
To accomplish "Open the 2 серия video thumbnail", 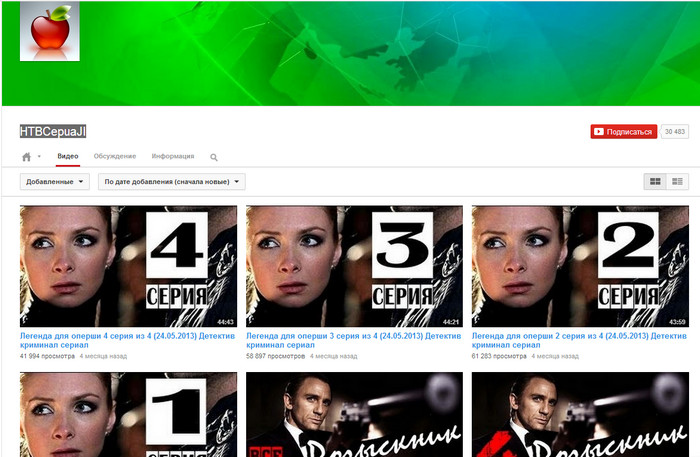I will (580, 266).
